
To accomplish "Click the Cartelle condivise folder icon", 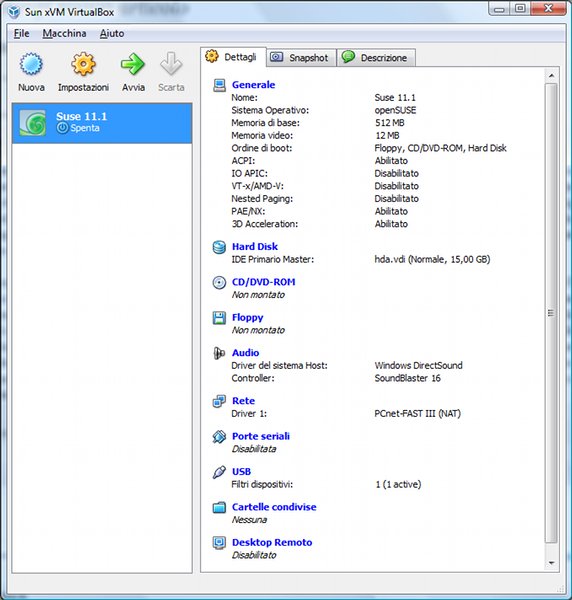I will [219, 507].
